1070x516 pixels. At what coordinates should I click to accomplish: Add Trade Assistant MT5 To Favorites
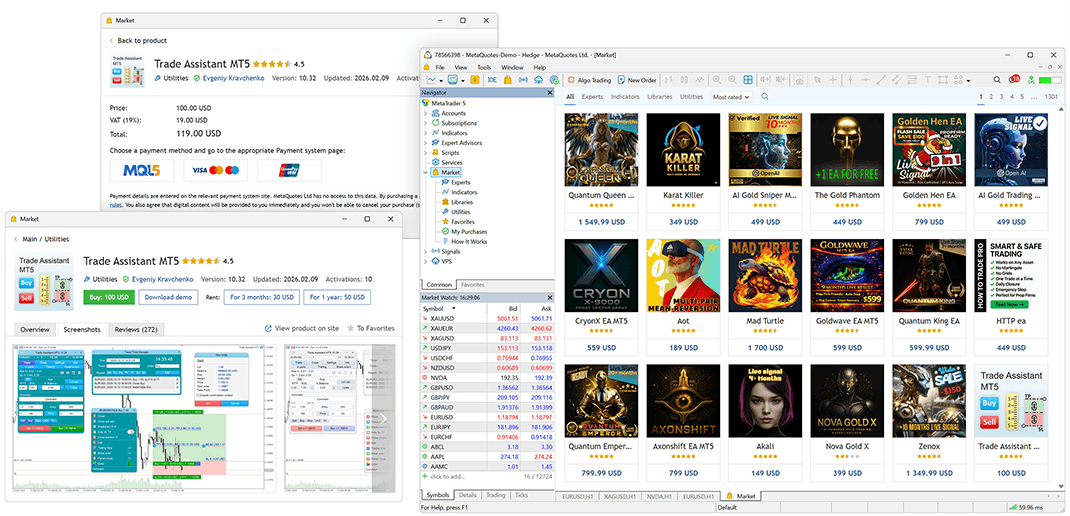click(370, 328)
